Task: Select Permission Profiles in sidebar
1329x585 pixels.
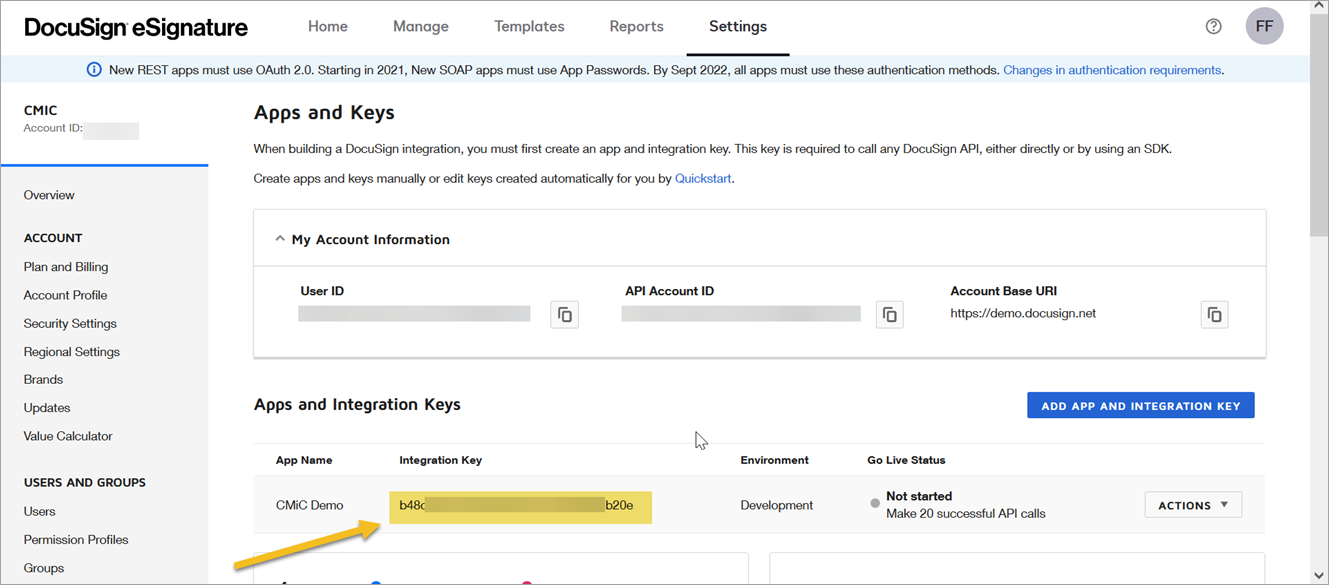Action: point(76,540)
